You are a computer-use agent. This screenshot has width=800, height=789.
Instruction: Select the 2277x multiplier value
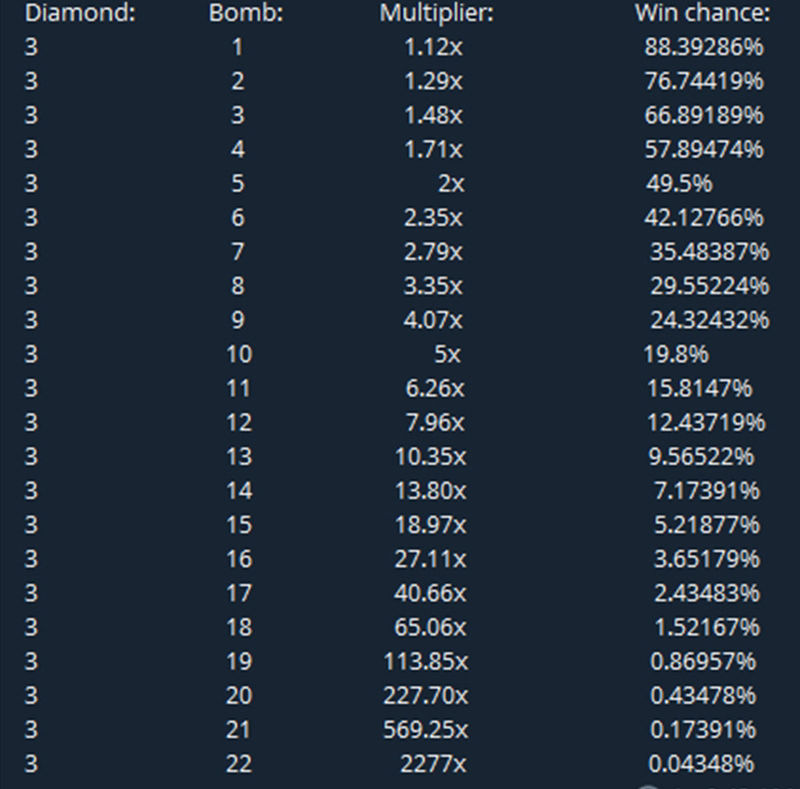pos(434,765)
